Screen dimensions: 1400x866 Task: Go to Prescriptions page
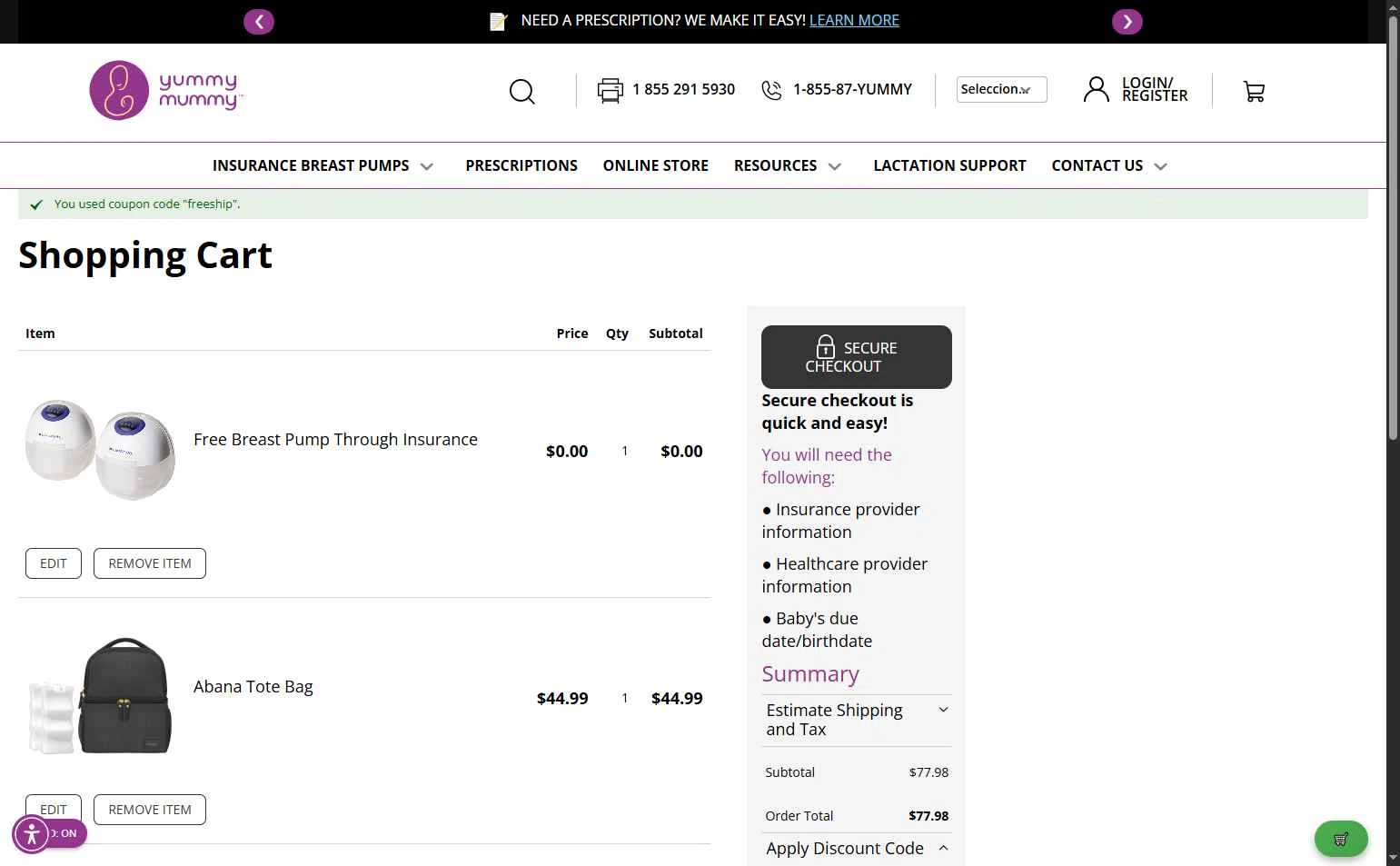coord(521,165)
